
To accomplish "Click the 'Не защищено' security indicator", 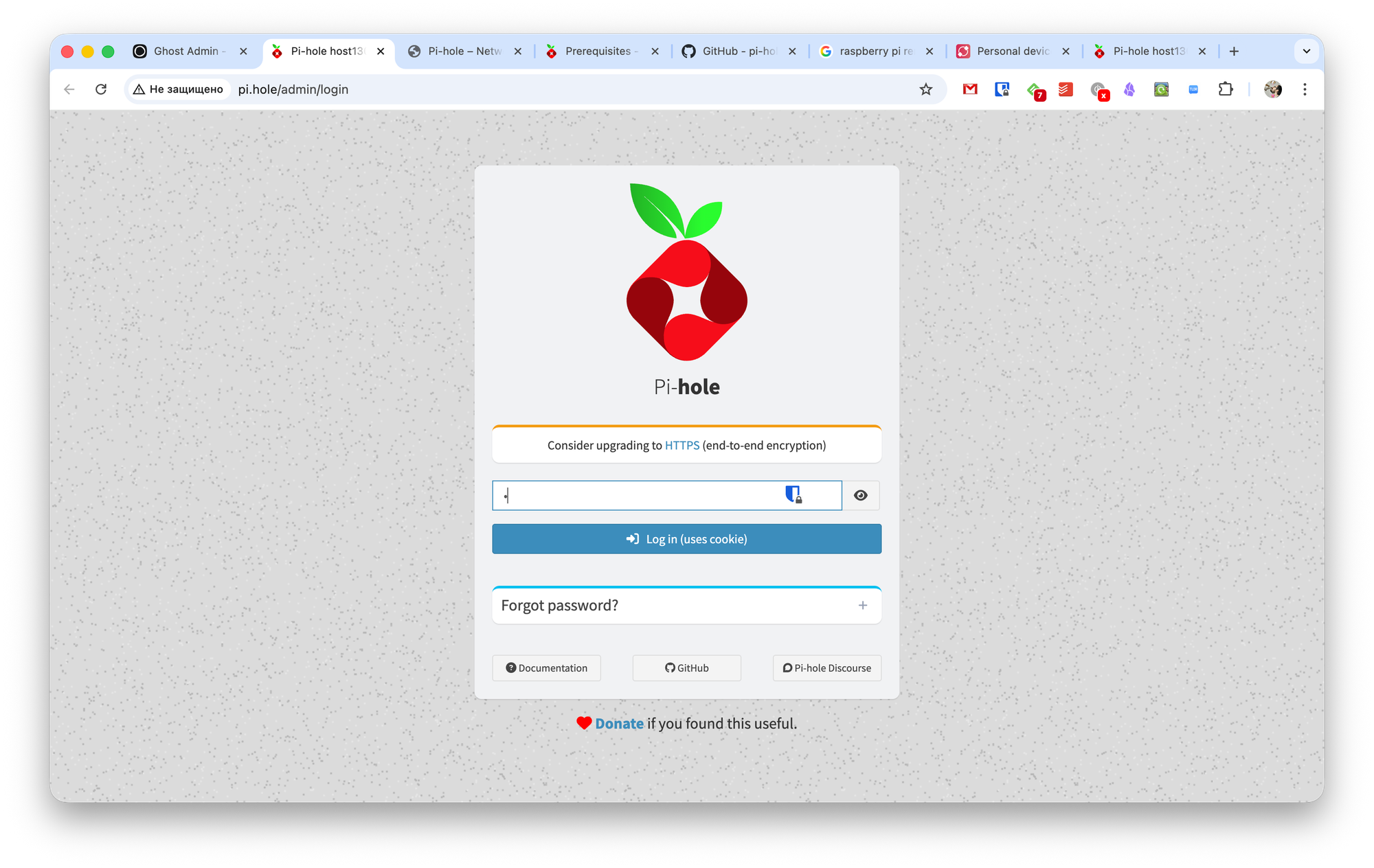I will pyautogui.click(x=179, y=89).
